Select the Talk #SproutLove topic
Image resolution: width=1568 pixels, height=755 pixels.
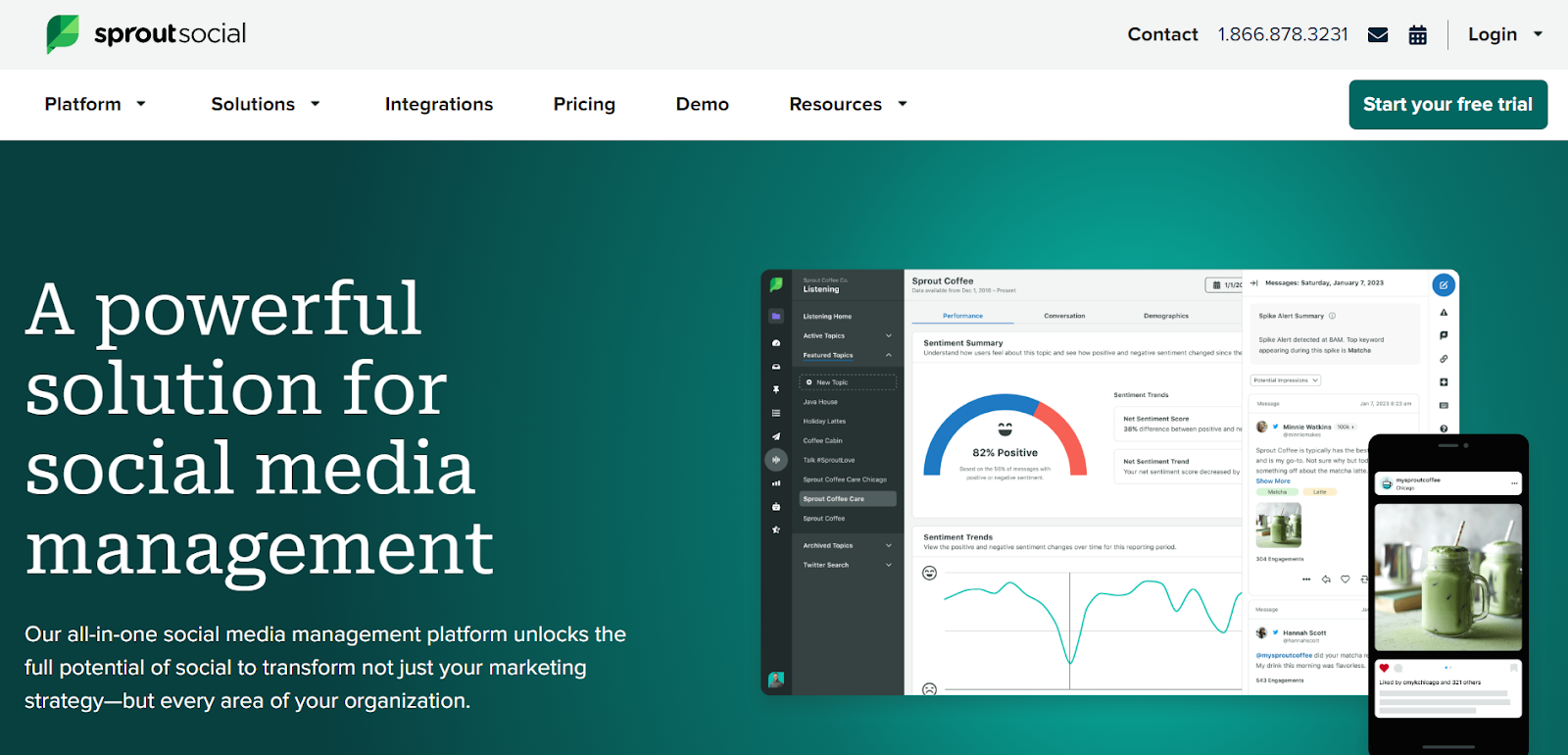point(829,460)
